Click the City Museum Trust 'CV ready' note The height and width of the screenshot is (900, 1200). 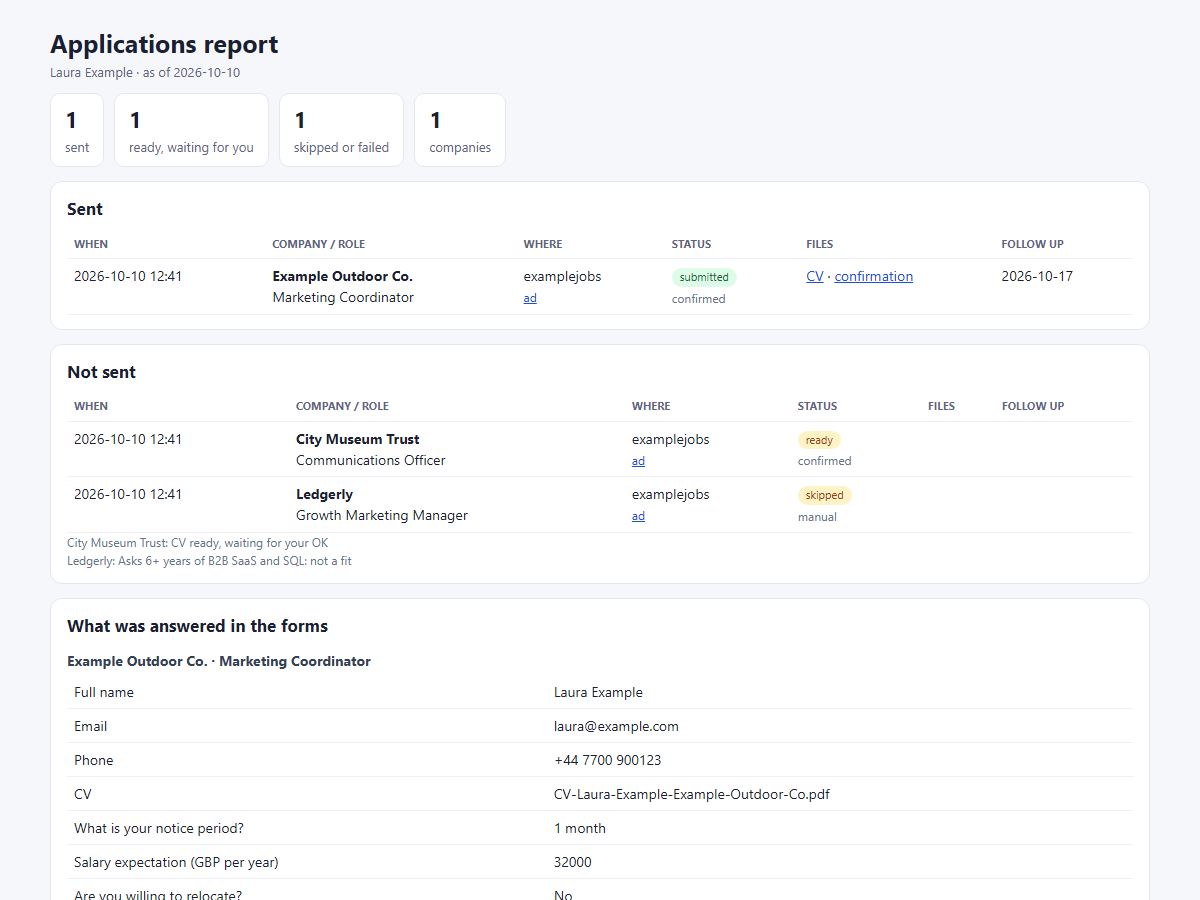197,543
